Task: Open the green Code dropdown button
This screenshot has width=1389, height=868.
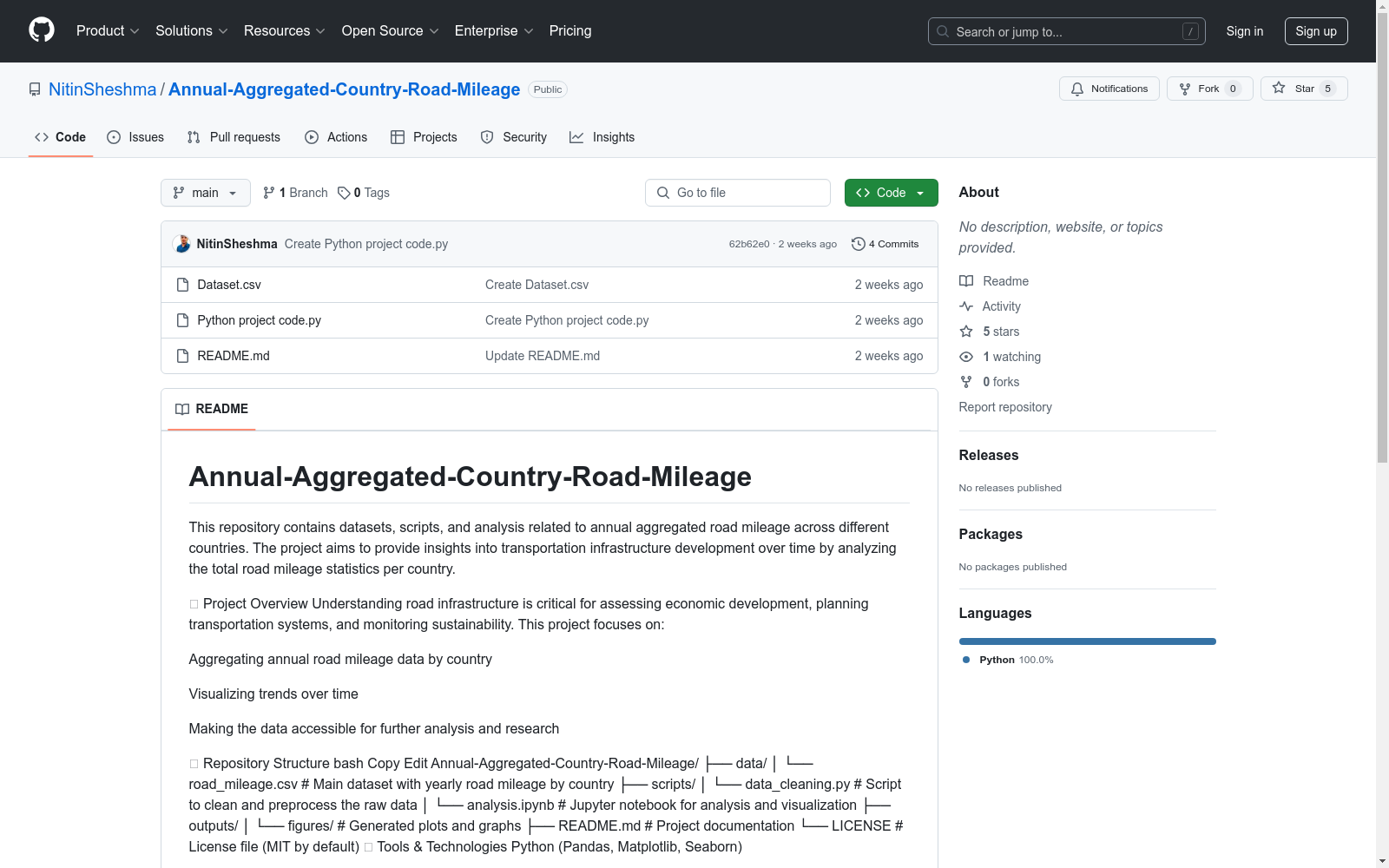Action: [891, 193]
